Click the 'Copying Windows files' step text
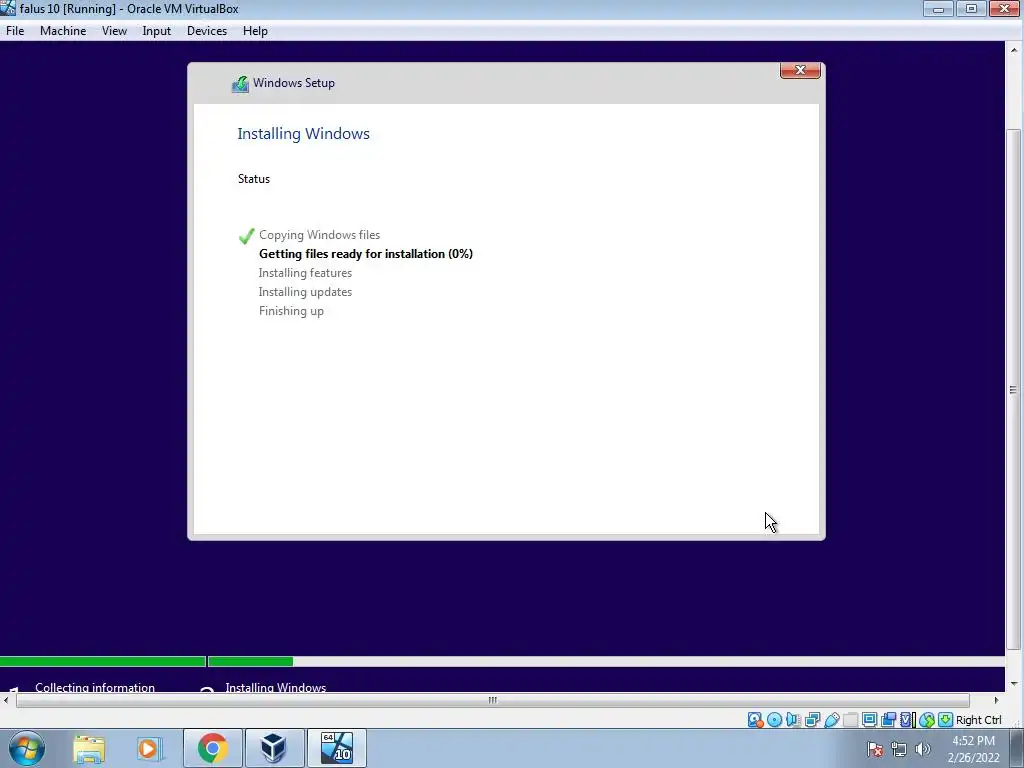The width and height of the screenshot is (1024, 768). [319, 235]
